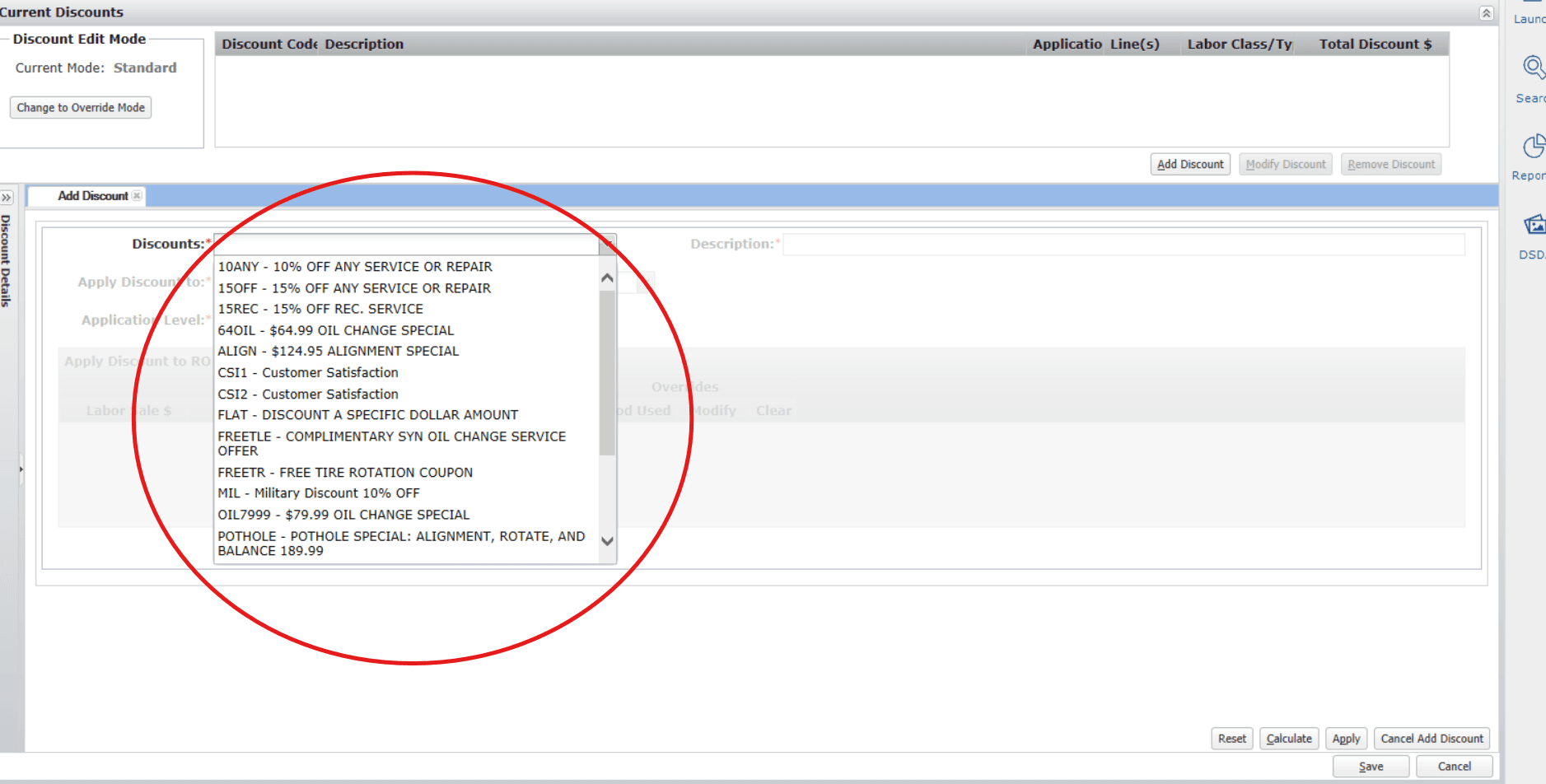The image size is (1546, 784).
Task: Open the Search icon in right sidebar
Action: click(1533, 67)
